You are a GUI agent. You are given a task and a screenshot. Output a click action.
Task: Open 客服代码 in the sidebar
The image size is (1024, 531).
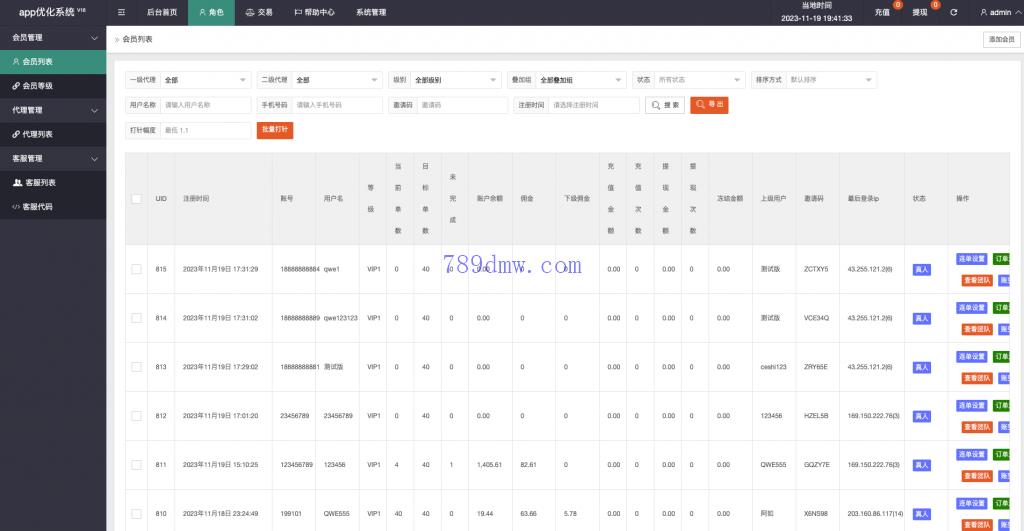tap(38, 207)
